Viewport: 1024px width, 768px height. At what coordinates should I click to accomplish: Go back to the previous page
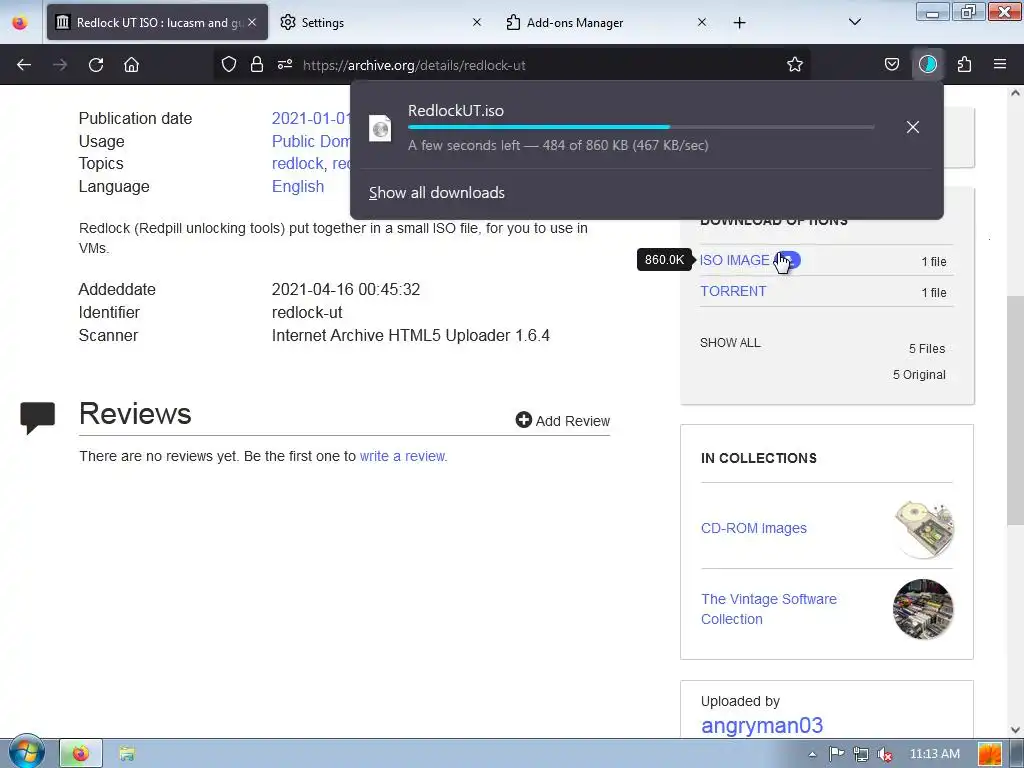tap(24, 65)
